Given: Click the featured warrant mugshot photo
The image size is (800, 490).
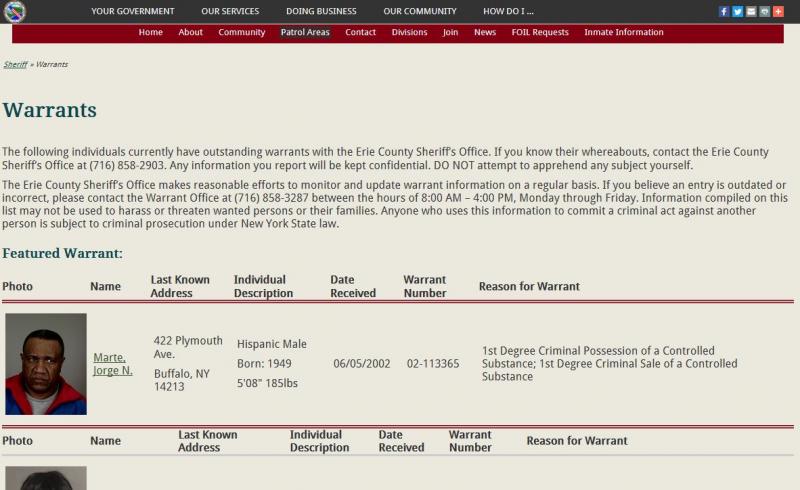Looking at the screenshot, I should coord(46,364).
